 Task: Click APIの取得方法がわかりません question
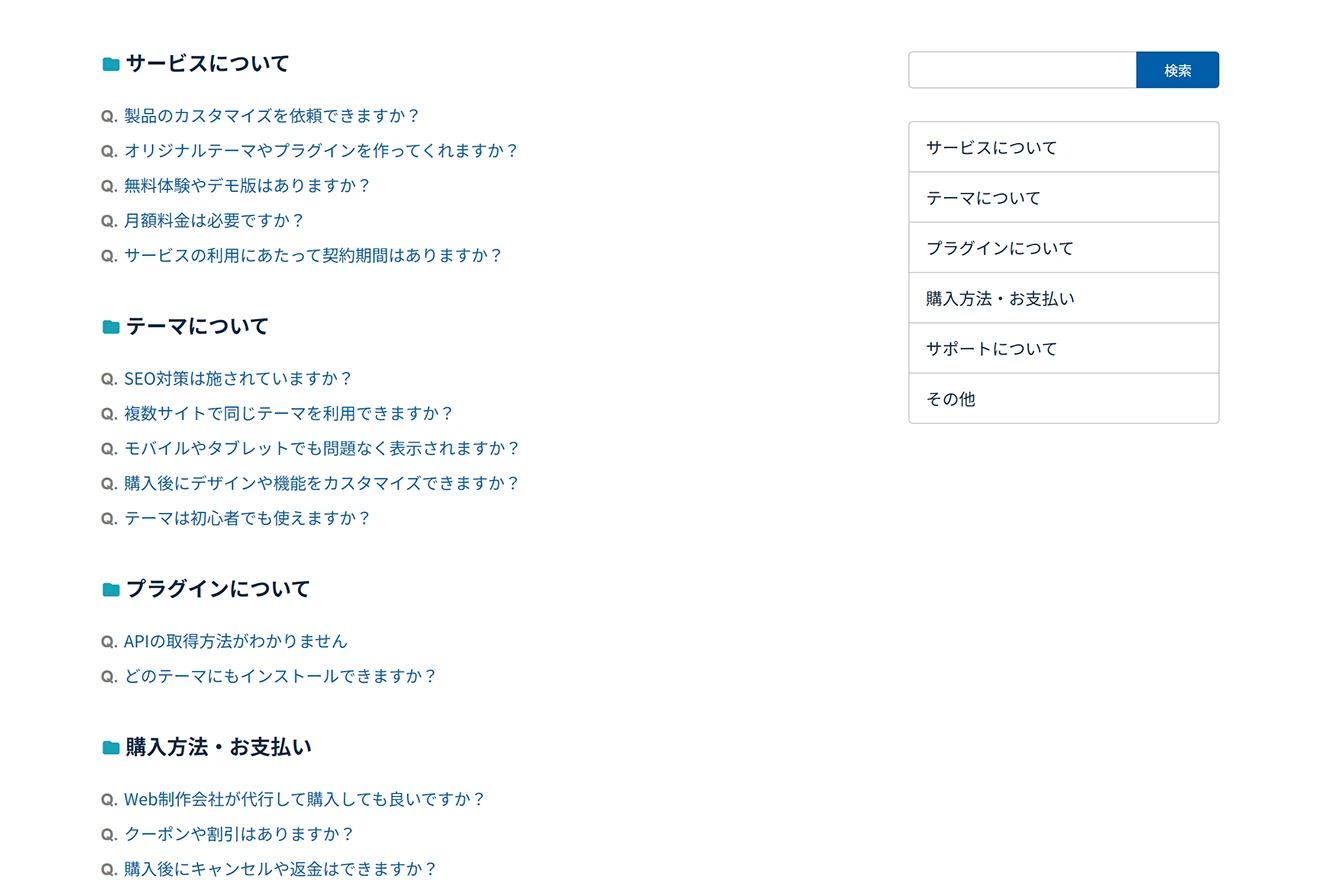pos(235,642)
